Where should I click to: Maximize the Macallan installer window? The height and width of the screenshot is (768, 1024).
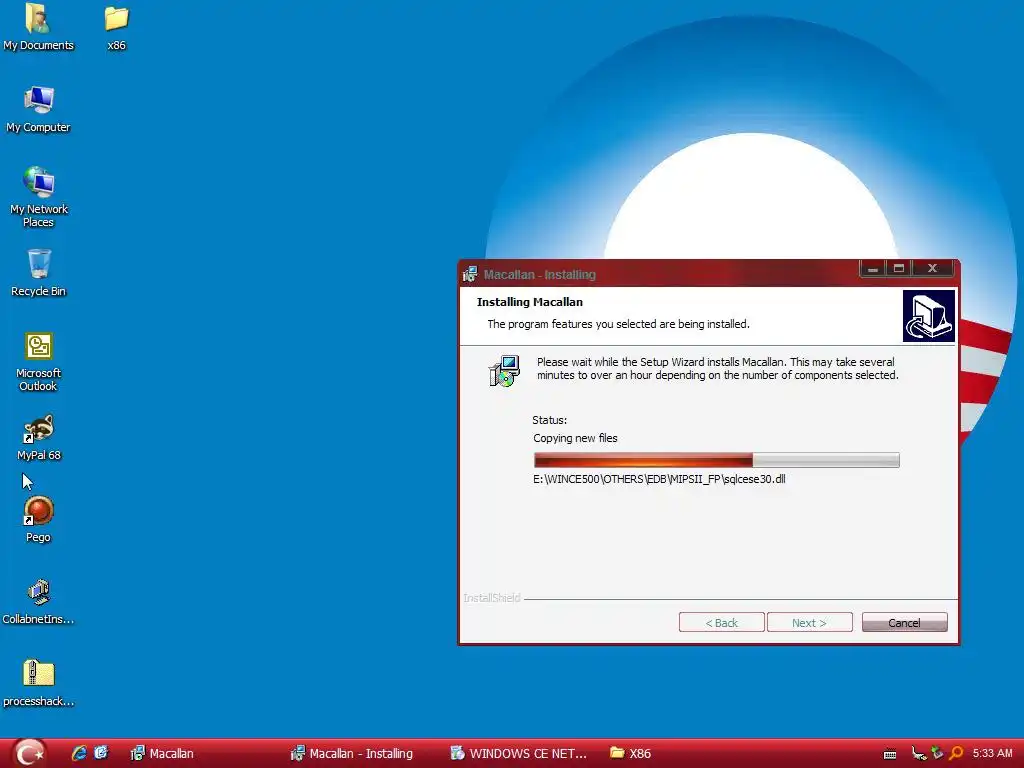[x=899, y=268]
